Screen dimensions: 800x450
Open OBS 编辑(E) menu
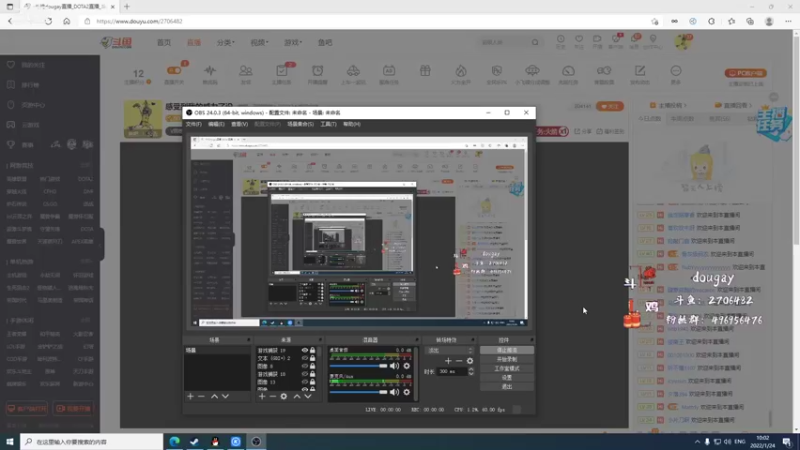click(x=216, y=124)
